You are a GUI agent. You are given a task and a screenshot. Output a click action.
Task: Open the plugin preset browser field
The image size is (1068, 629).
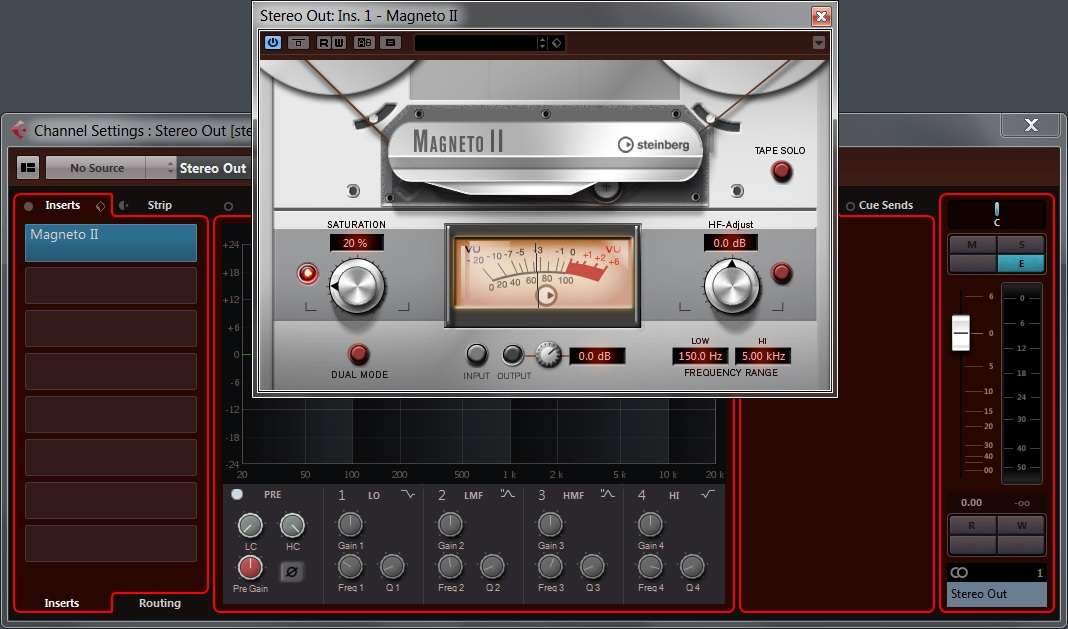(476, 43)
